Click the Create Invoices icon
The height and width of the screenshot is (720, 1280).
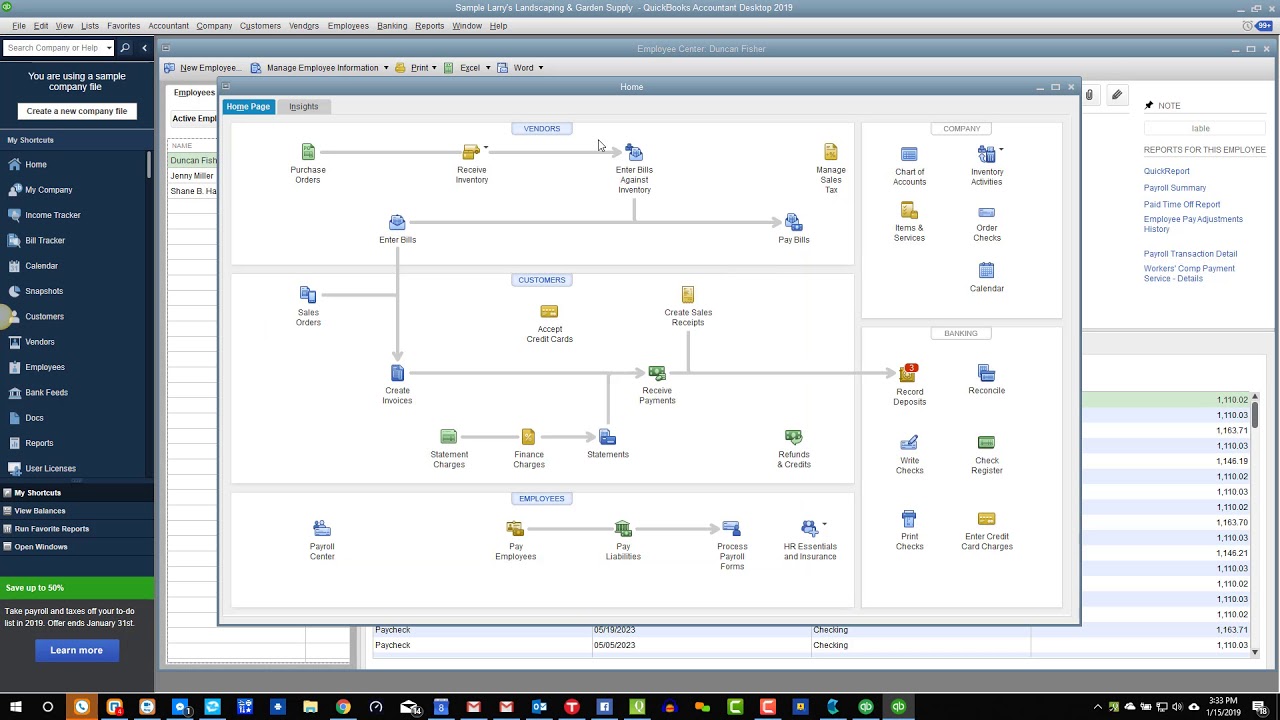(x=397, y=373)
